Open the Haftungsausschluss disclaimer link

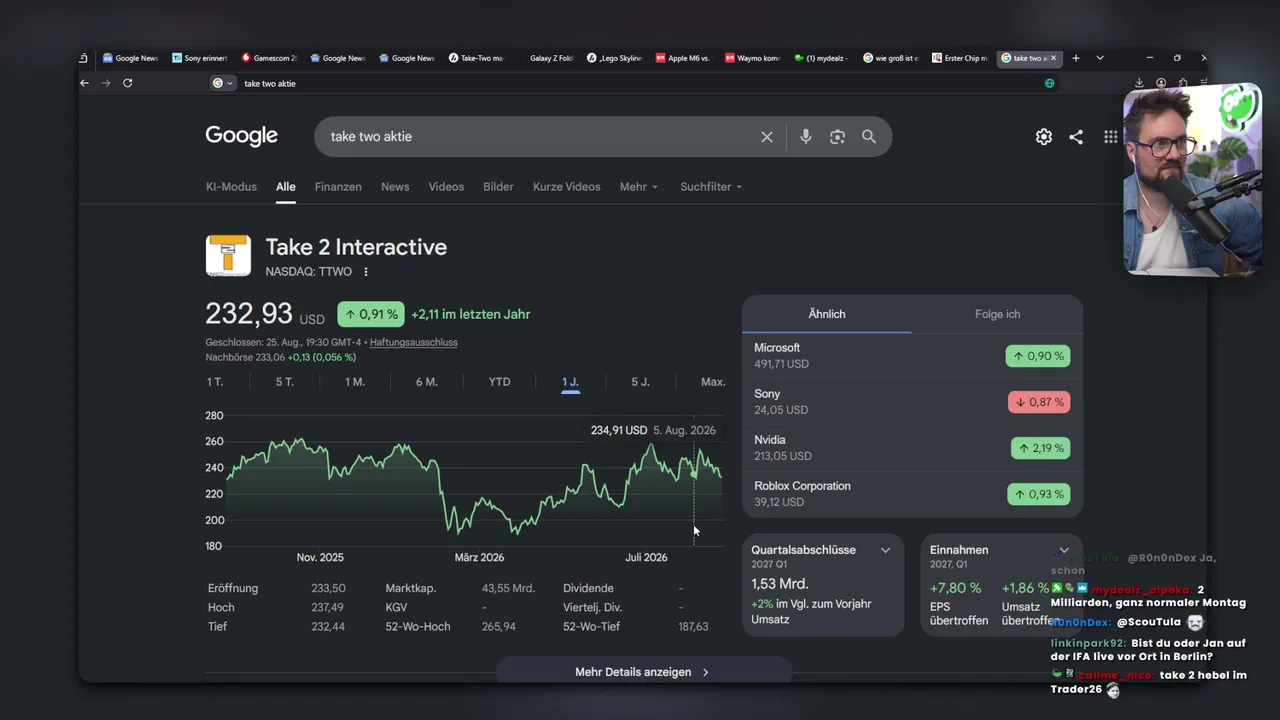click(x=414, y=342)
